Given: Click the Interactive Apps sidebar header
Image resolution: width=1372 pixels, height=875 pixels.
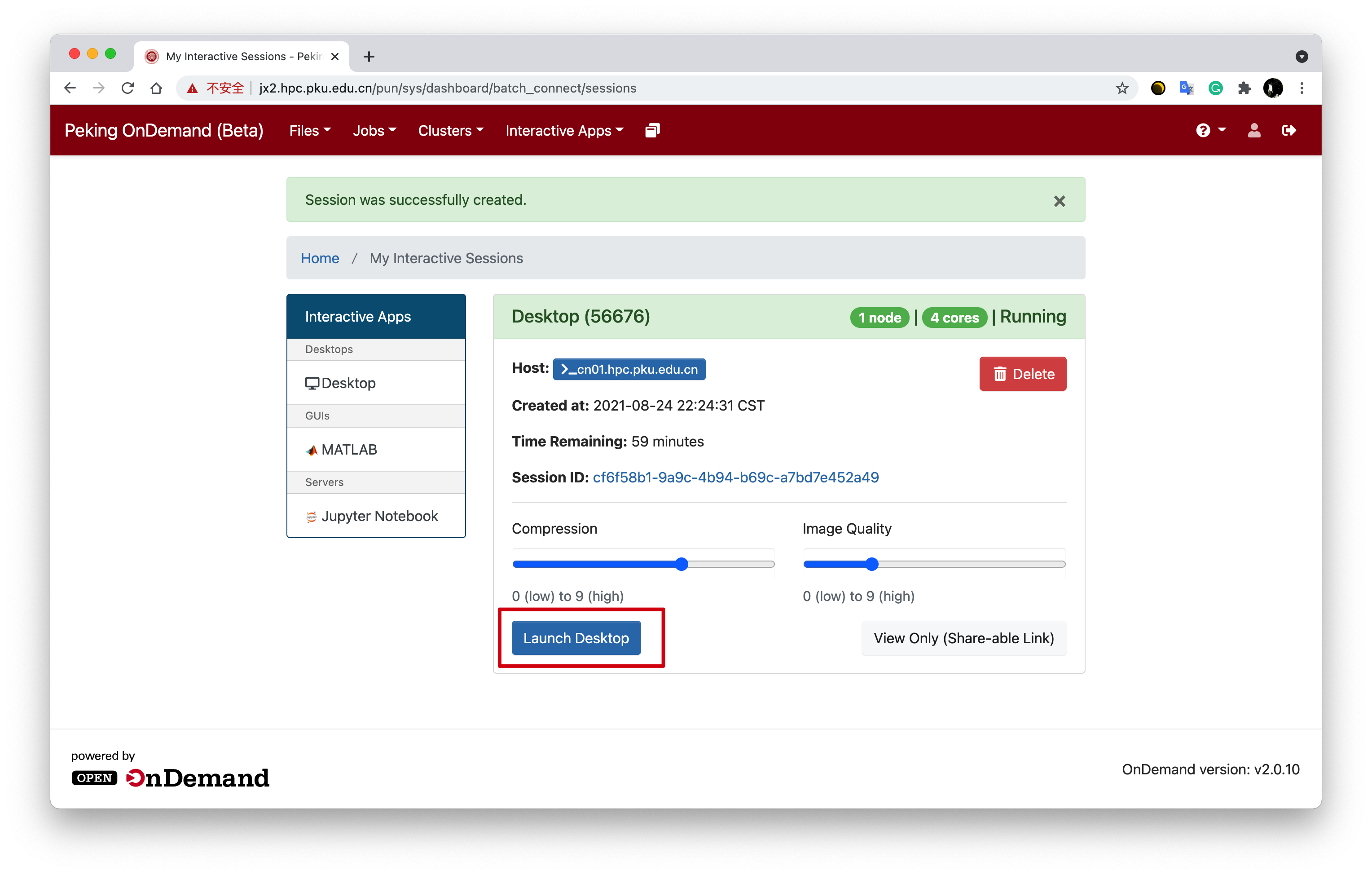Looking at the screenshot, I should point(376,316).
